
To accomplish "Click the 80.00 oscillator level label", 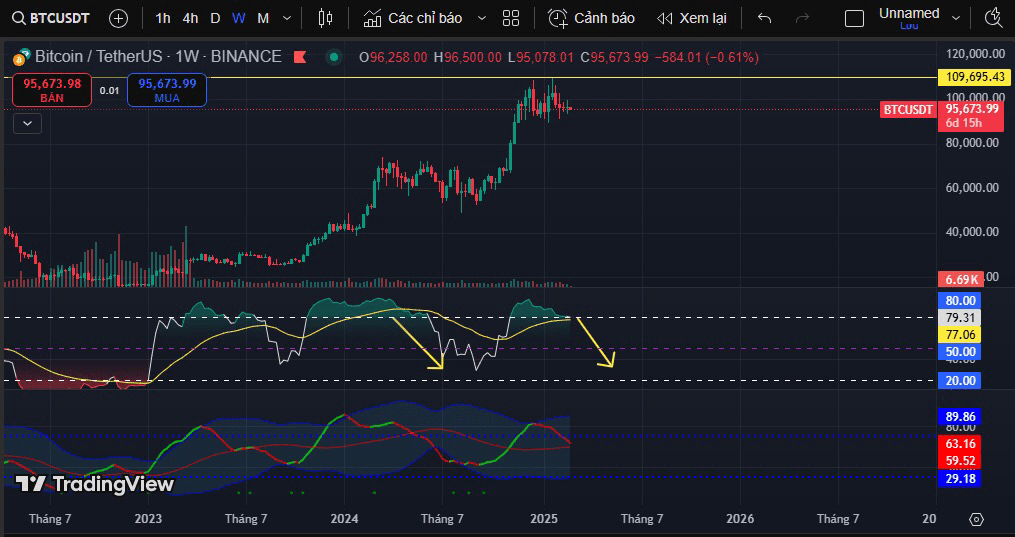I will pyautogui.click(x=960, y=301).
